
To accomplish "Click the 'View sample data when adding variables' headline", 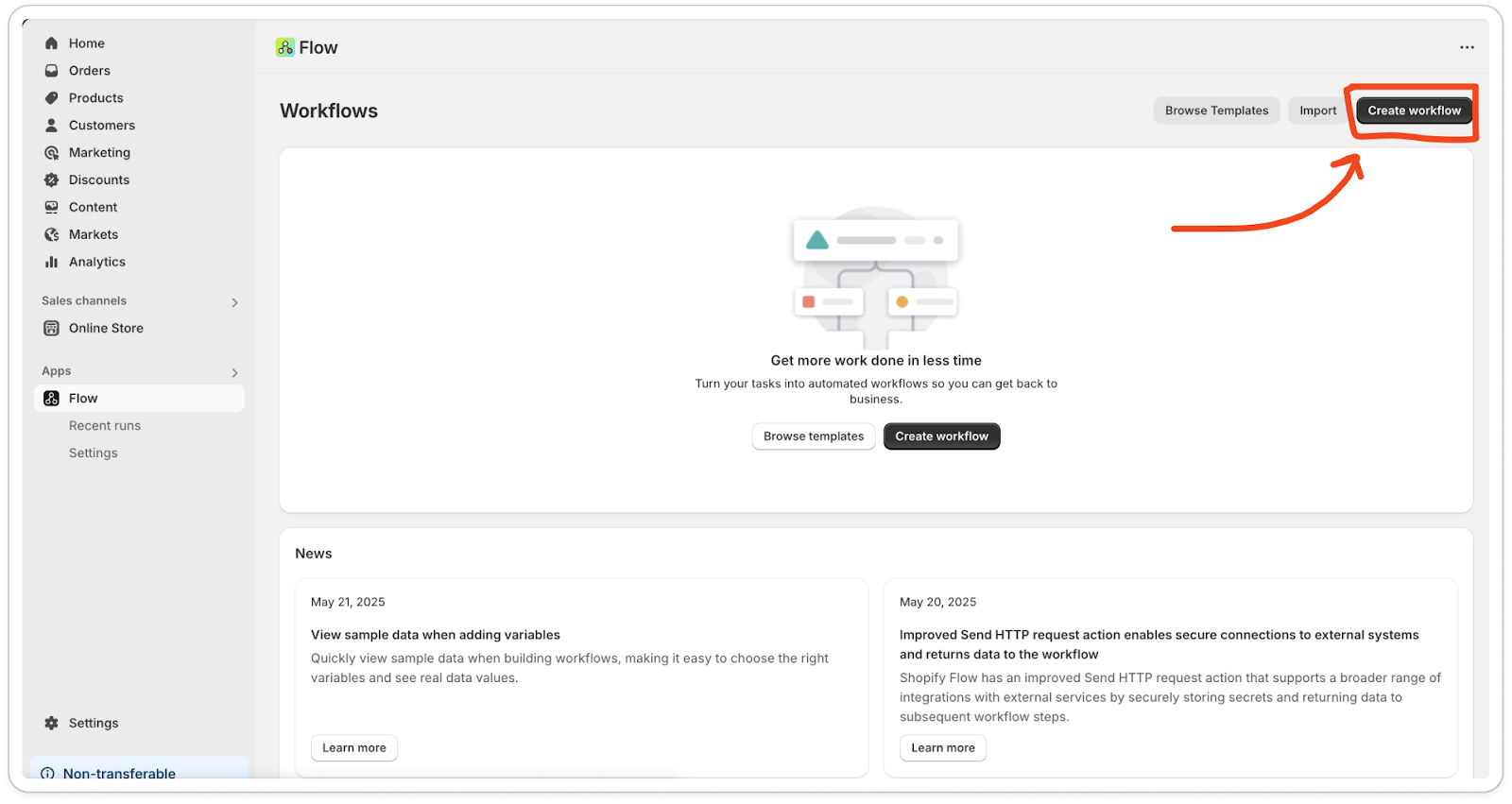I will [436, 635].
